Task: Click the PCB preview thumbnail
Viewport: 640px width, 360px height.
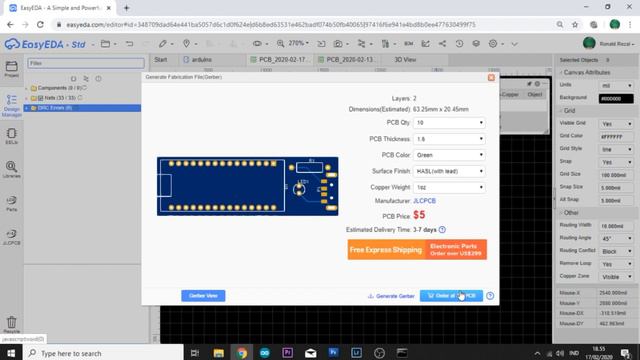Action: click(248, 186)
